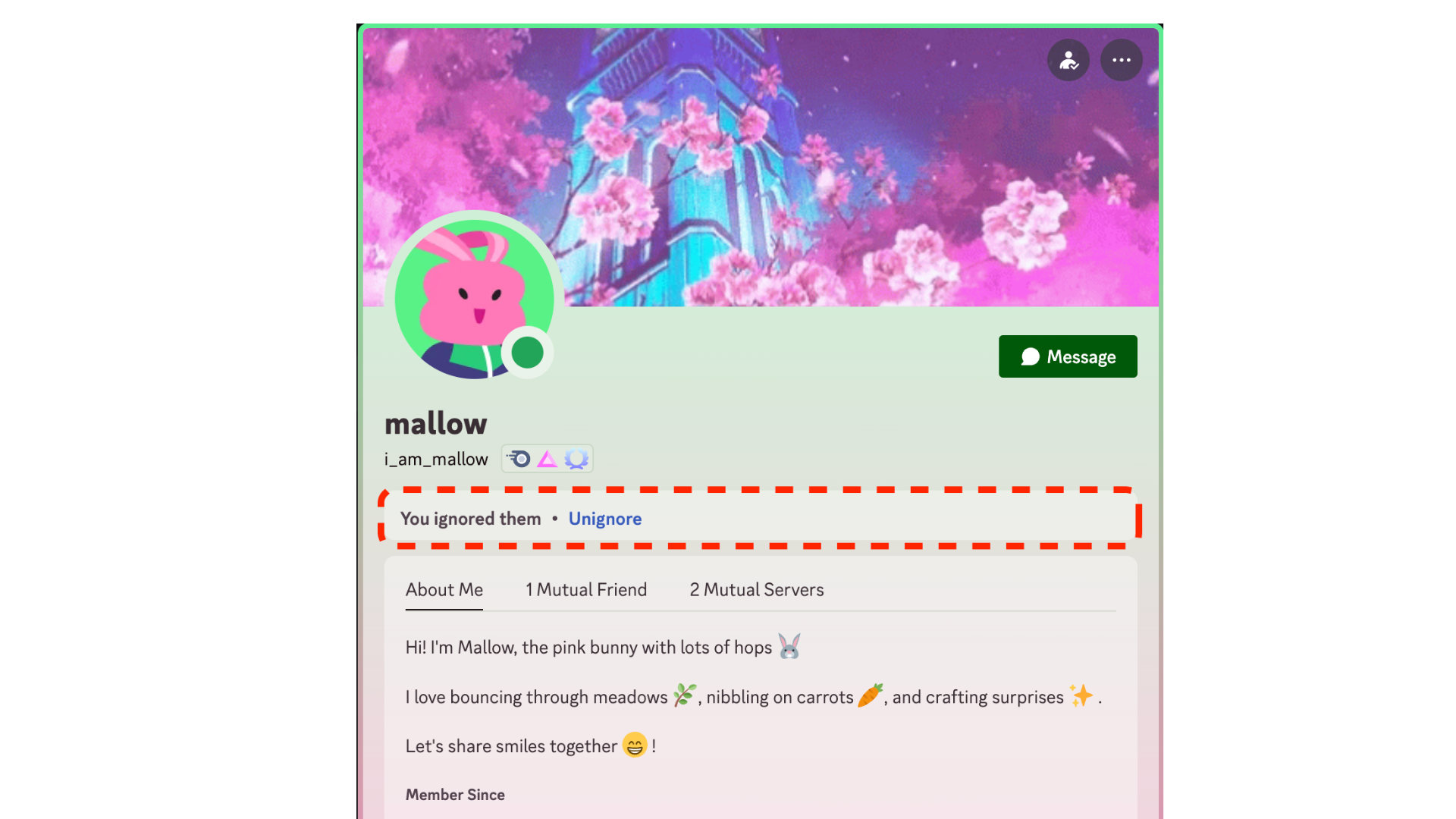
Task: Open the 1 Mutual Friend tab
Action: pyautogui.click(x=586, y=590)
